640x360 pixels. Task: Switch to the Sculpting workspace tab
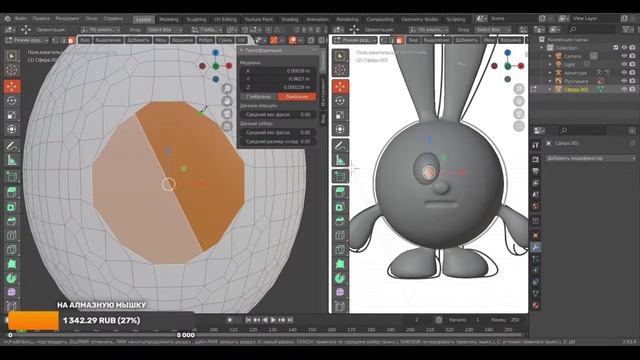(196, 19)
